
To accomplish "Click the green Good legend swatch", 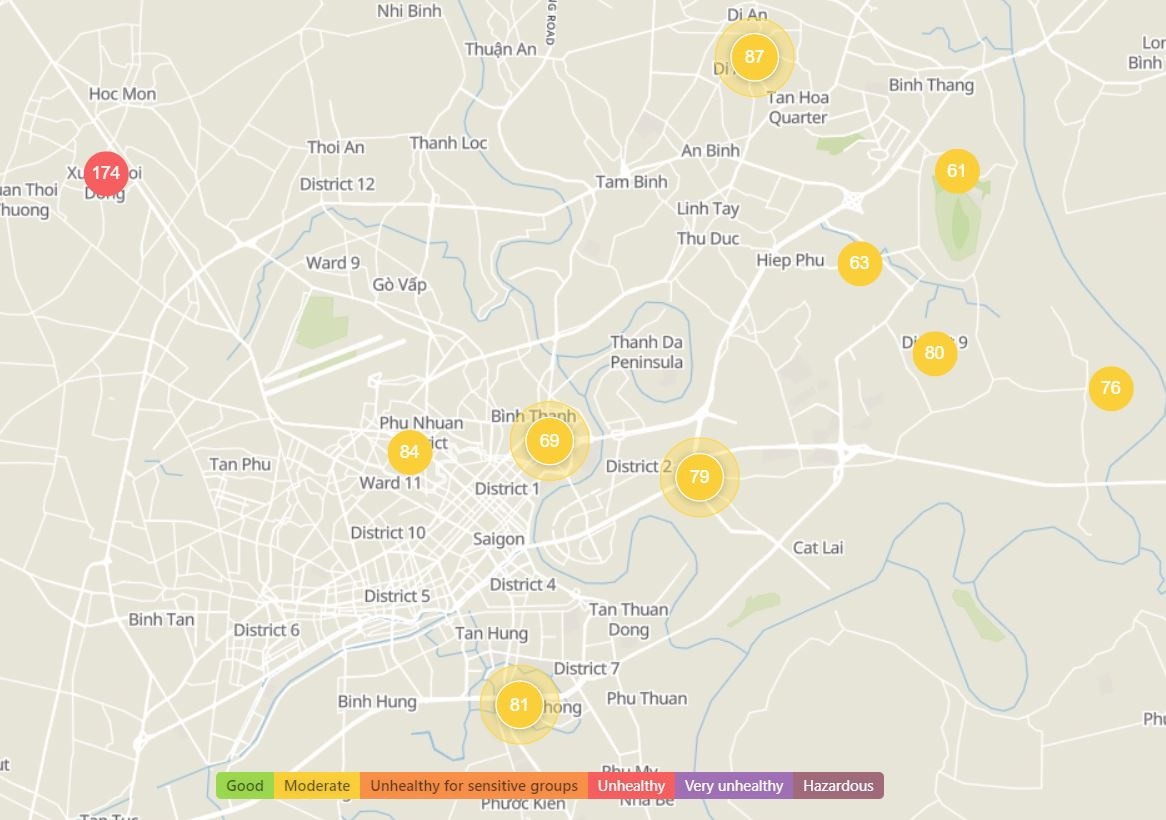I will 245,786.
